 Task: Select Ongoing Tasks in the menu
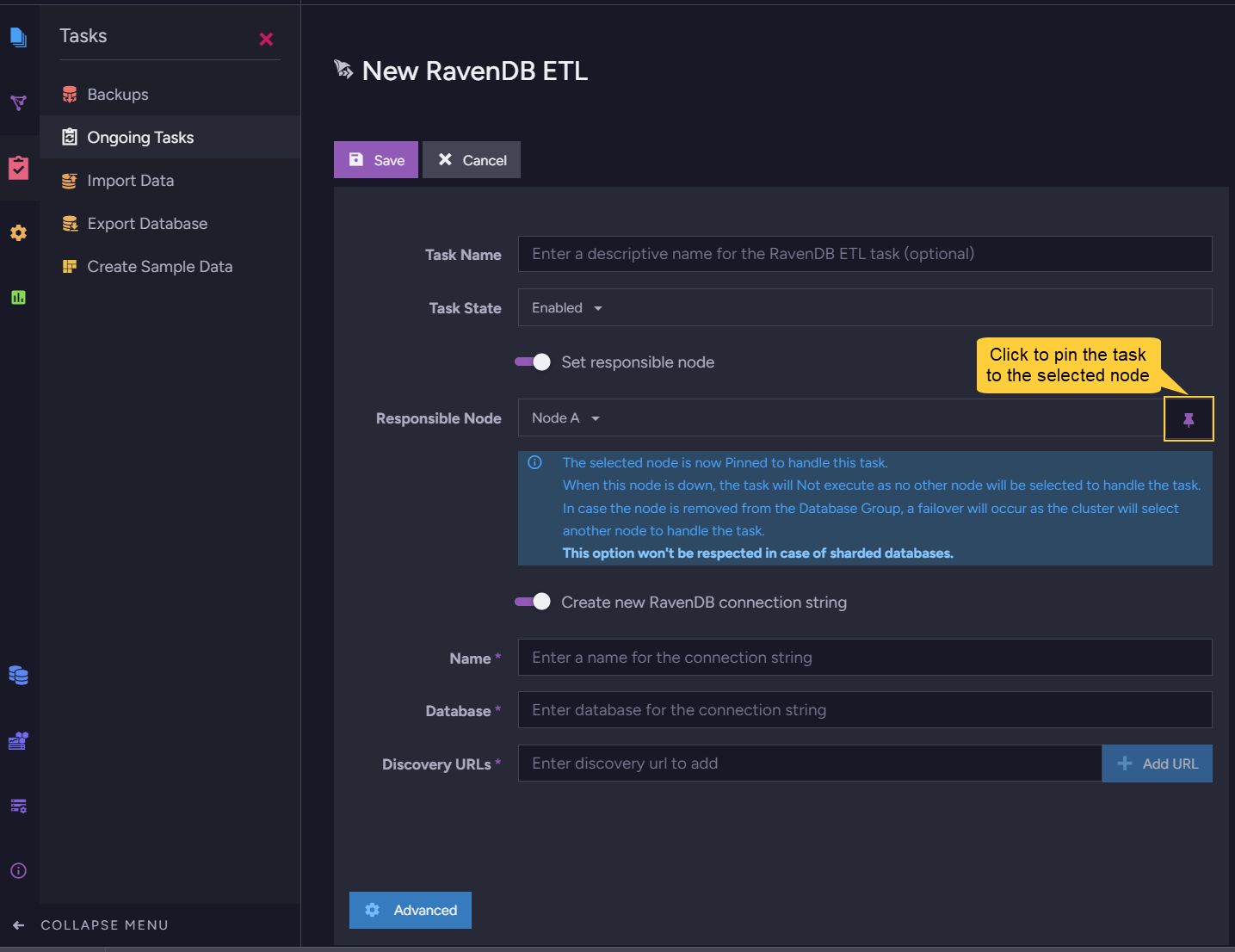pos(170,138)
